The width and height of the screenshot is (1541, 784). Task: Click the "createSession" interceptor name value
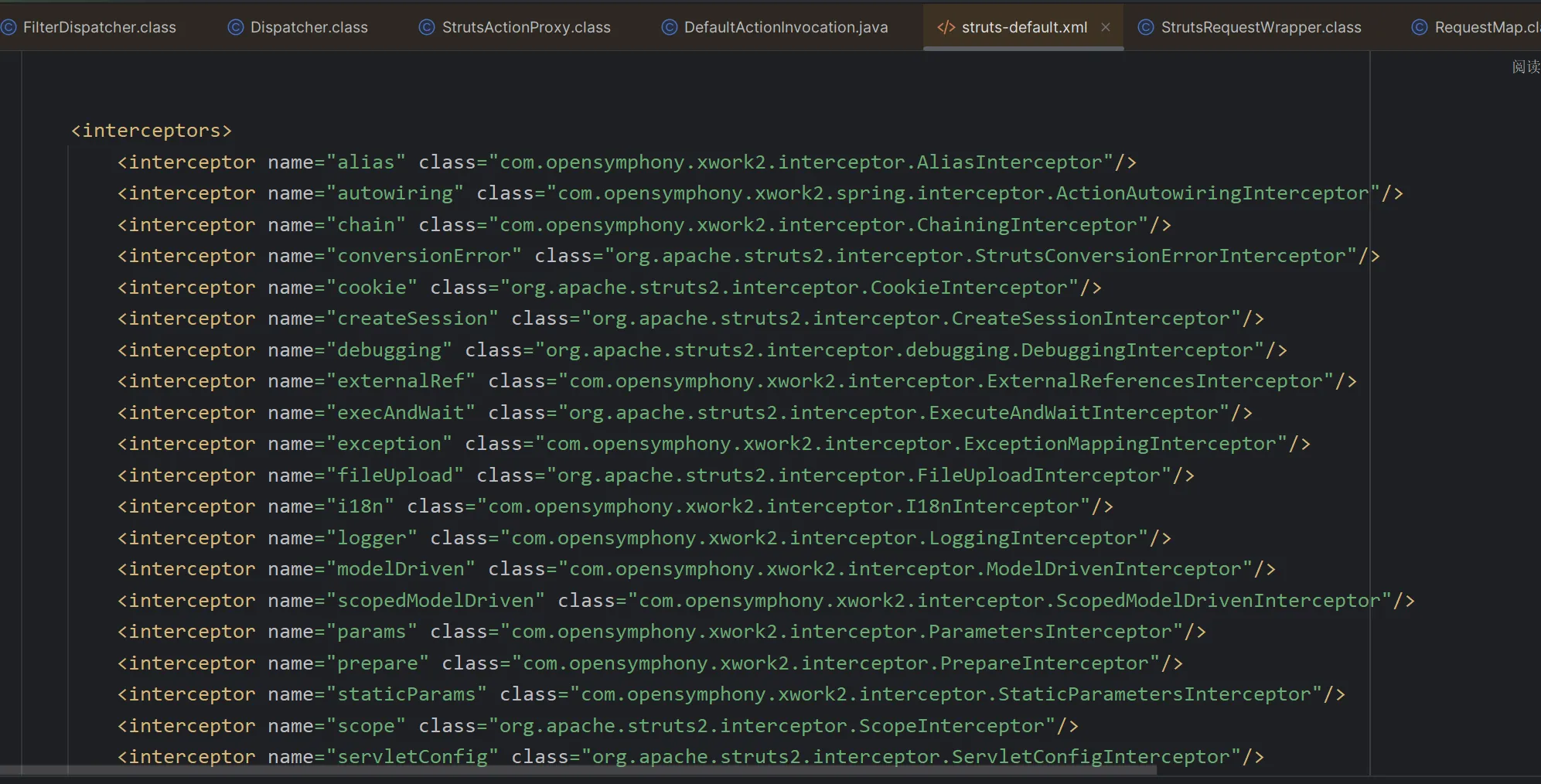(x=412, y=319)
